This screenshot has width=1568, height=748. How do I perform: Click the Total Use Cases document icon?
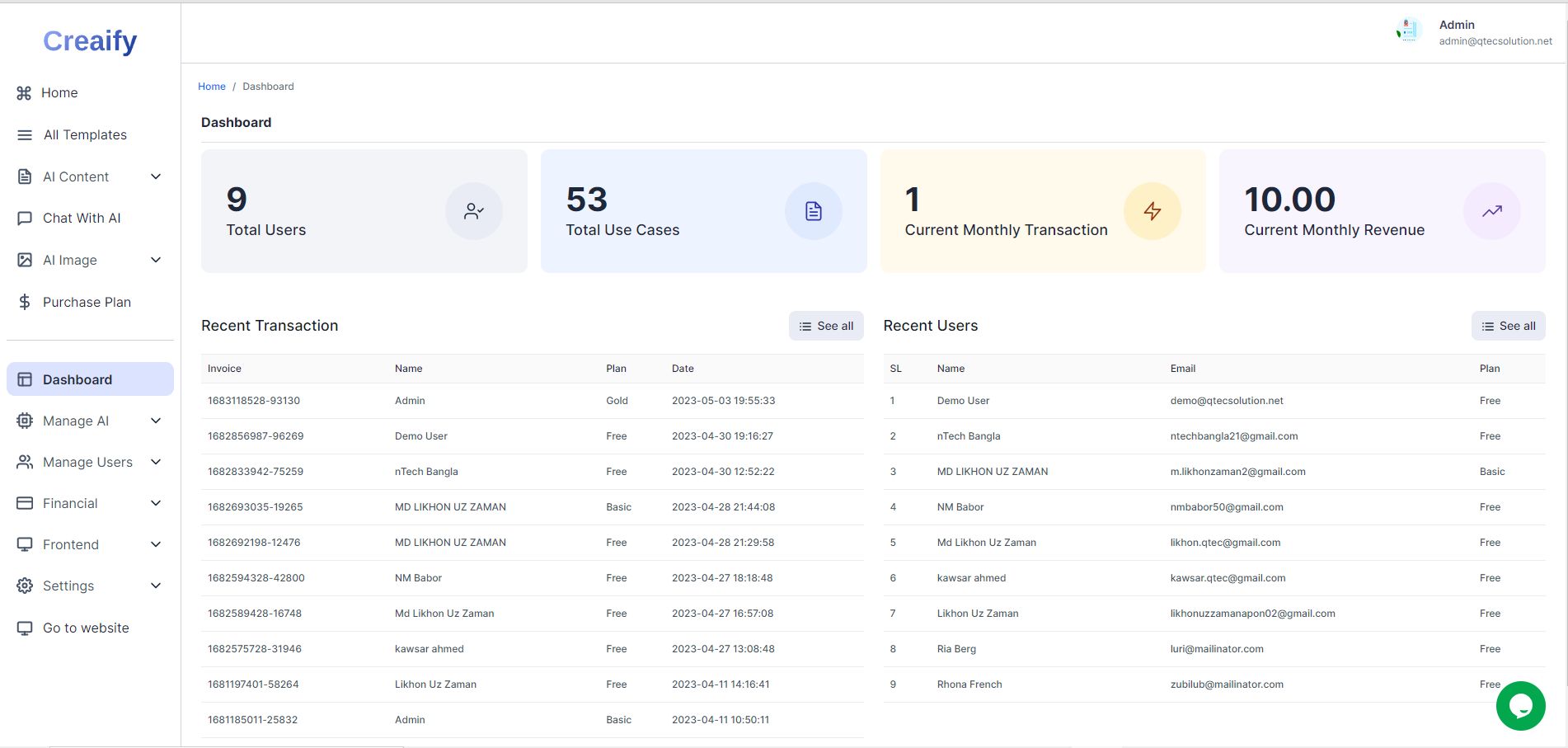tap(813, 211)
